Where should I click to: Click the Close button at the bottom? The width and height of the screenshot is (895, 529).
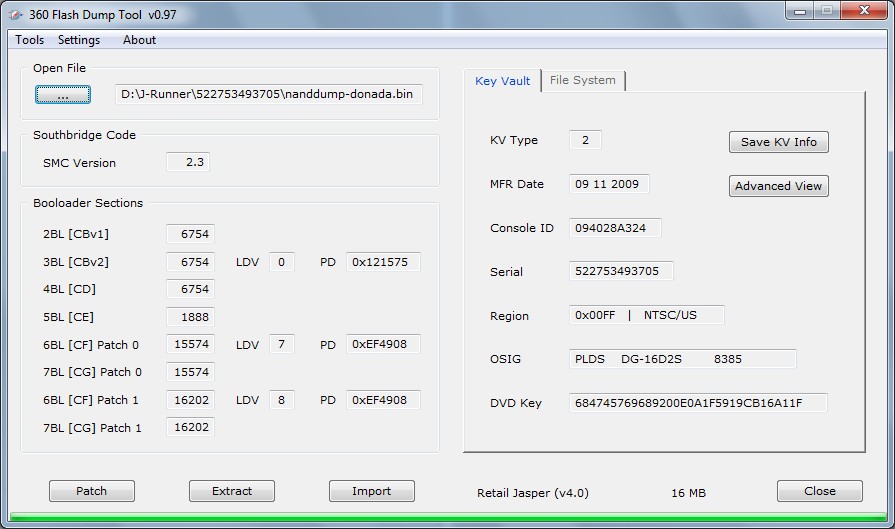pos(820,491)
